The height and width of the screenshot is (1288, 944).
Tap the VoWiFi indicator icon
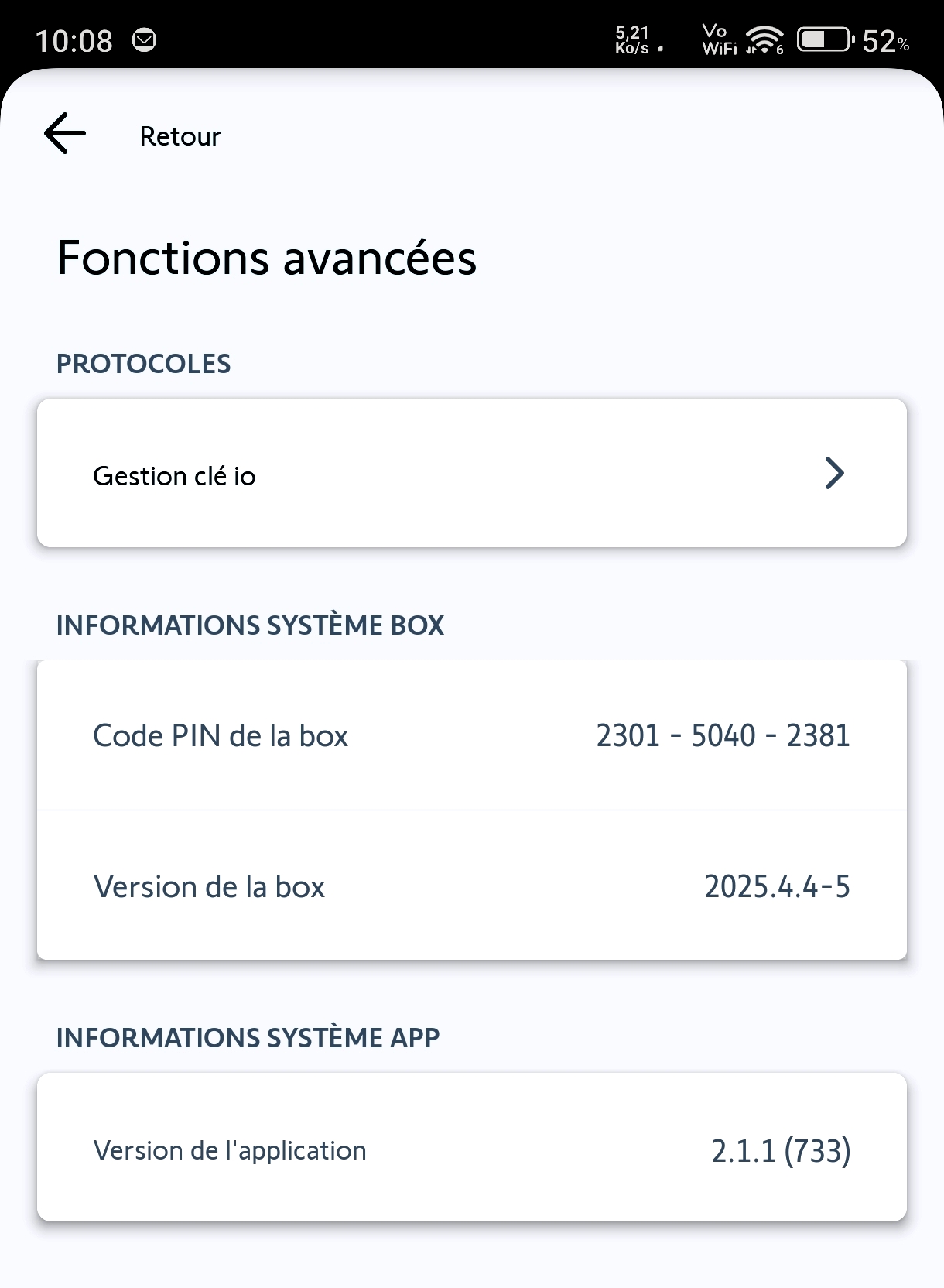719,39
